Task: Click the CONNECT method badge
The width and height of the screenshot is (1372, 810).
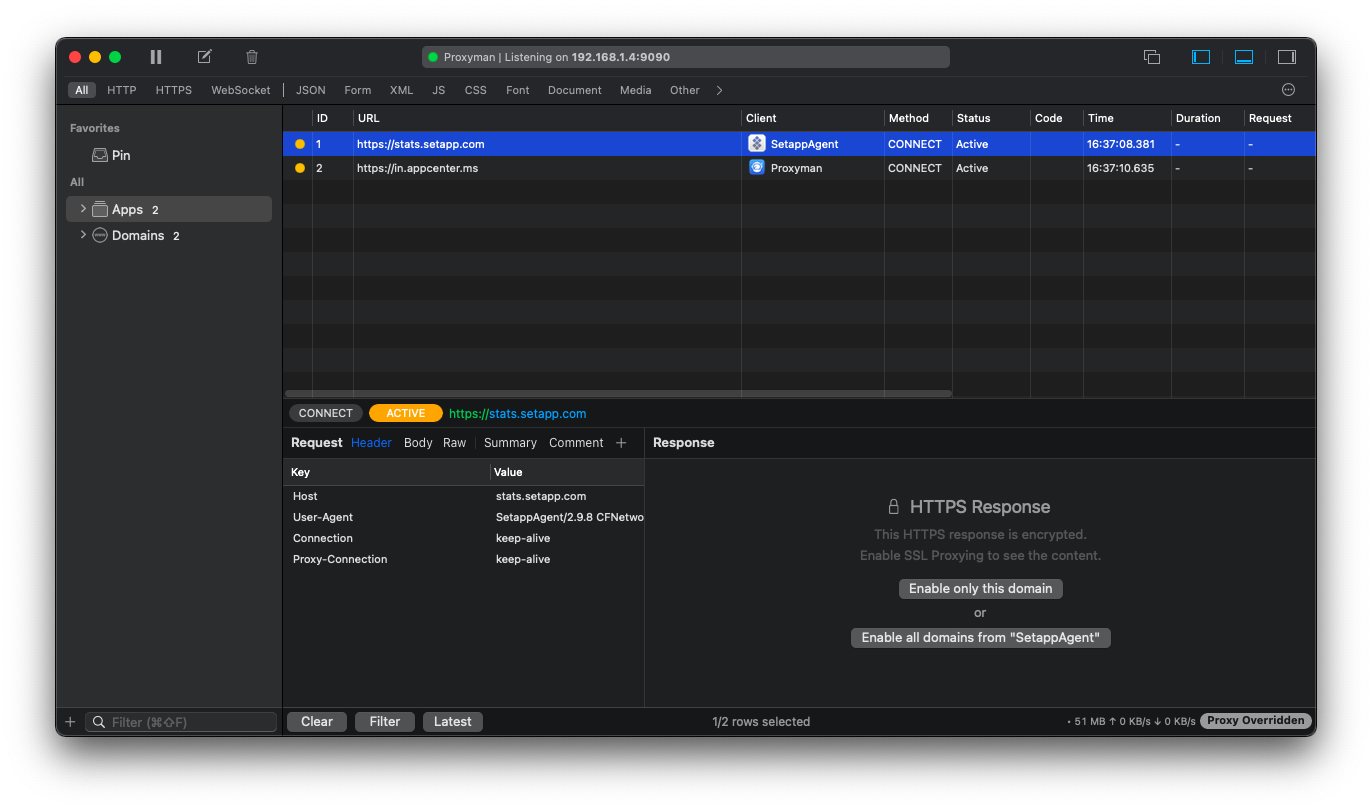Action: pyautogui.click(x=326, y=413)
